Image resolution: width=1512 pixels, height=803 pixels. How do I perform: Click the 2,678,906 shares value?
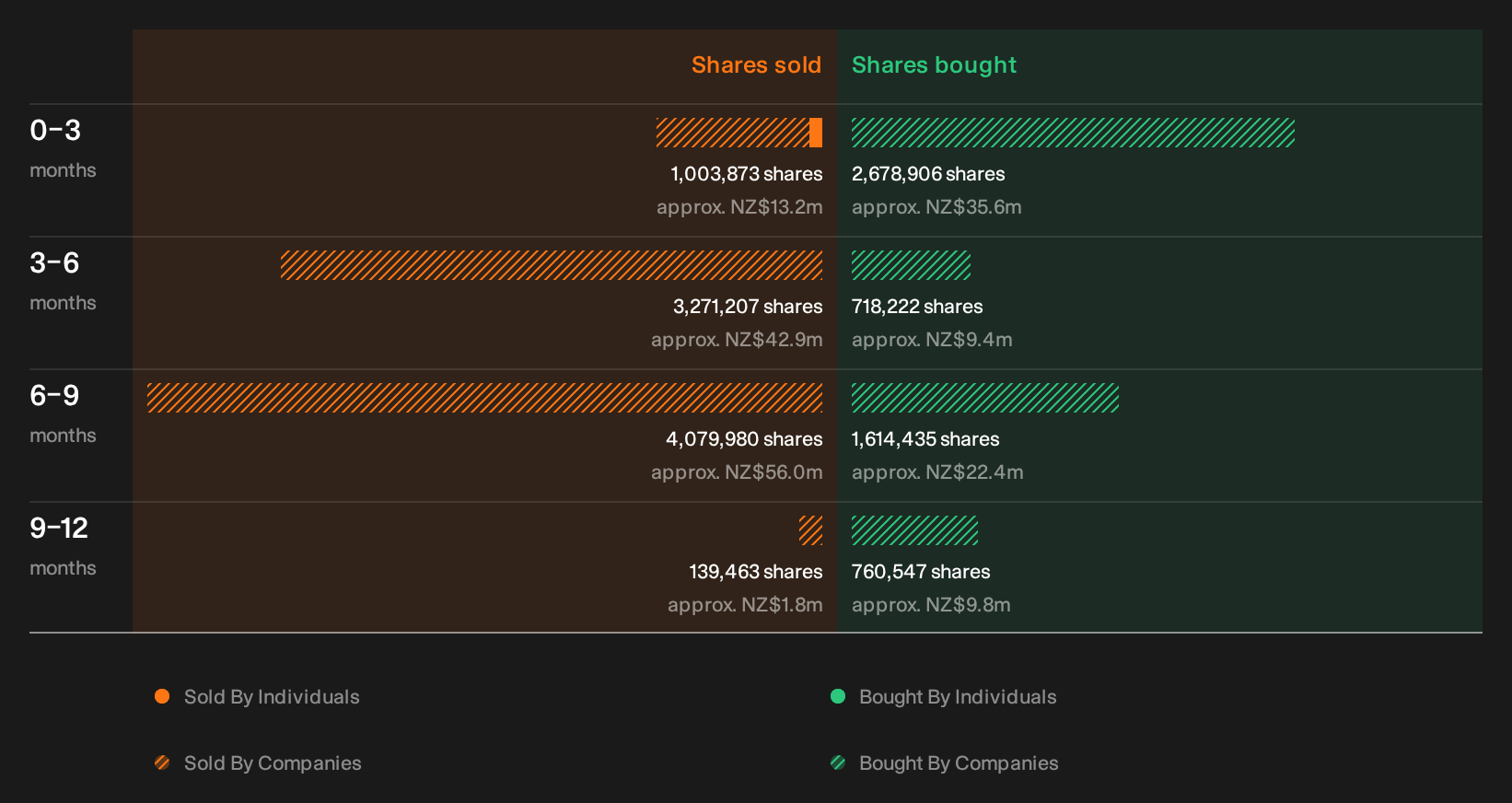pyautogui.click(x=928, y=174)
